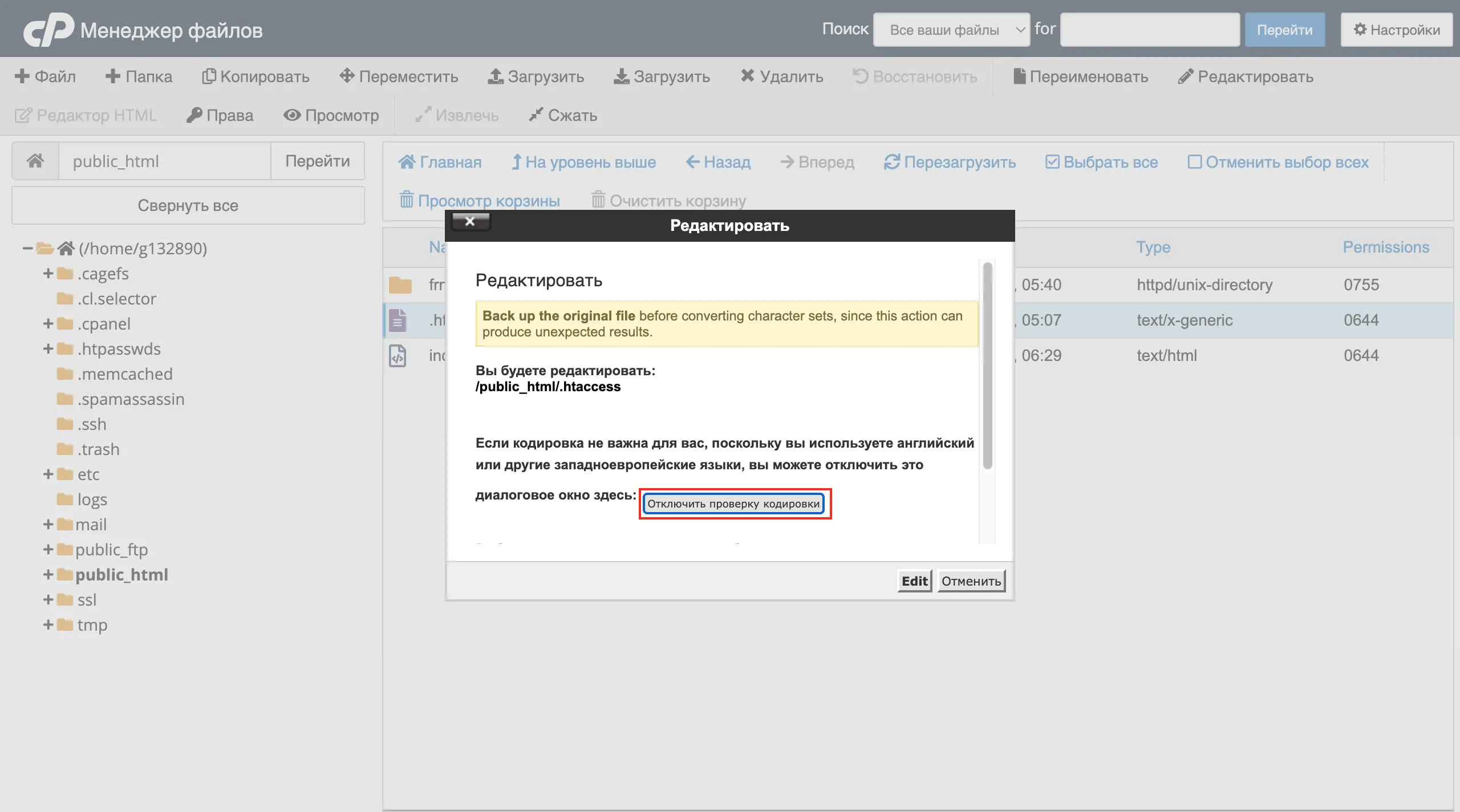Screen dimensions: 1460x812
Task: Click Отключить проверку кодировки button
Action: click(733, 504)
